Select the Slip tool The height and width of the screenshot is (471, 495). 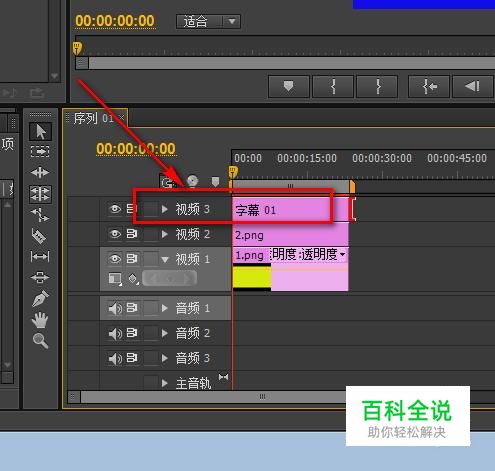point(40,257)
